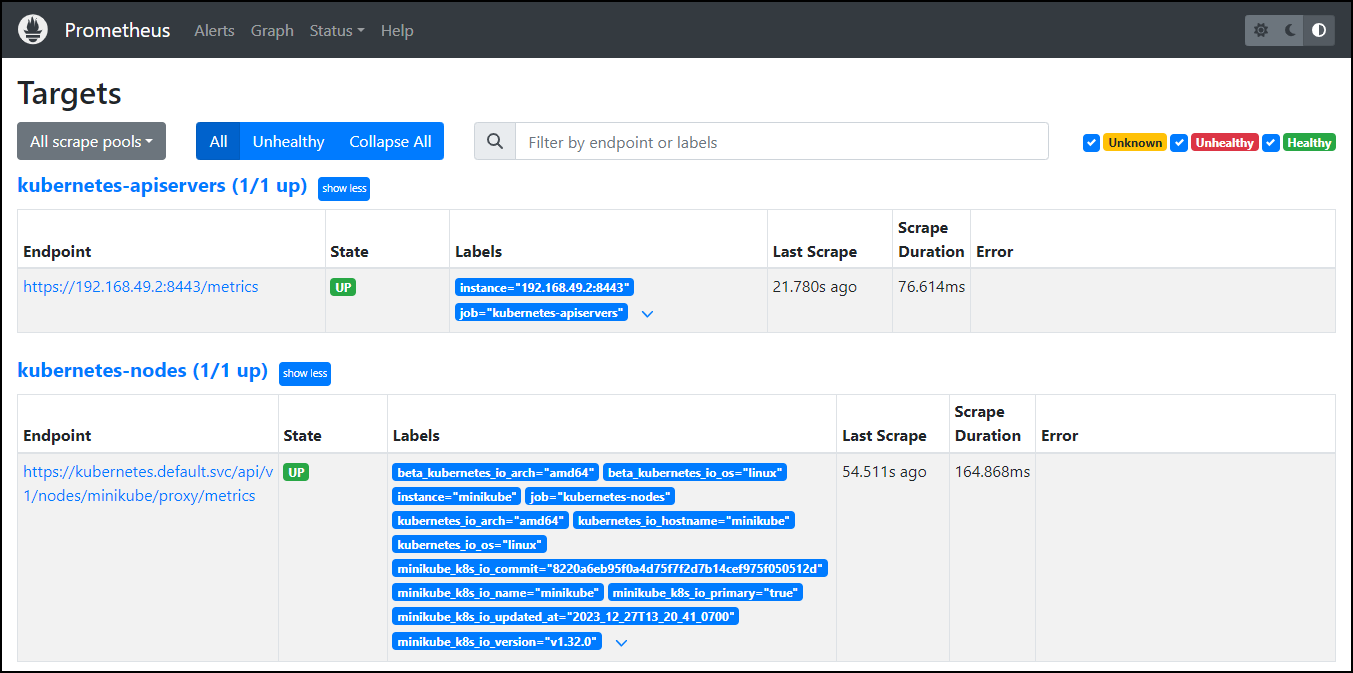This screenshot has width=1353, height=673.
Task: Focus the filter by endpoint or labels field
Action: [x=781, y=142]
